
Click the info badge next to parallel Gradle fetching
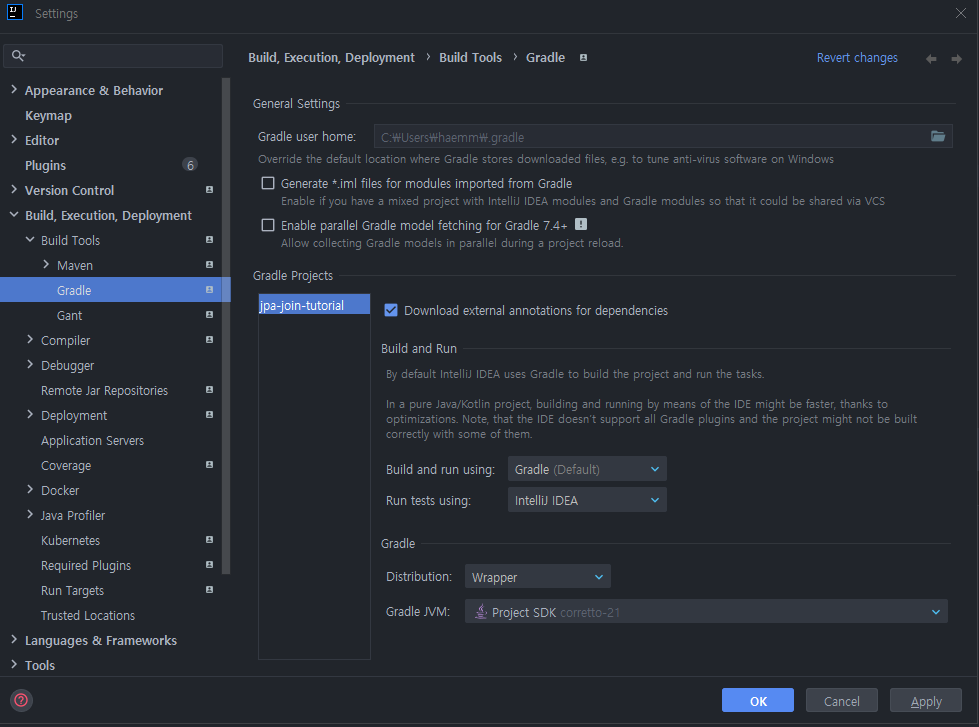click(x=581, y=224)
